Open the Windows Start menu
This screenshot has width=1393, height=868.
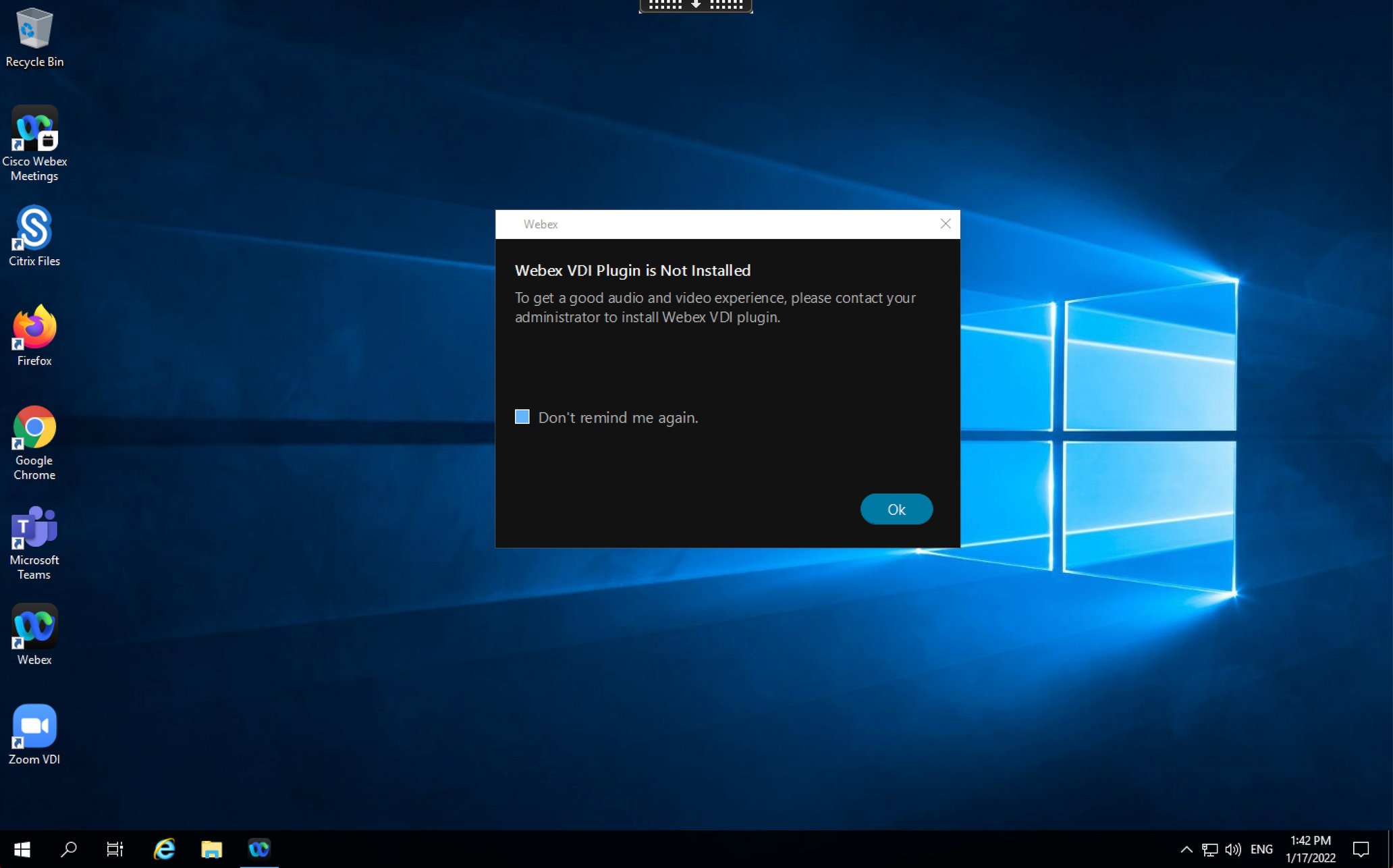[22, 849]
